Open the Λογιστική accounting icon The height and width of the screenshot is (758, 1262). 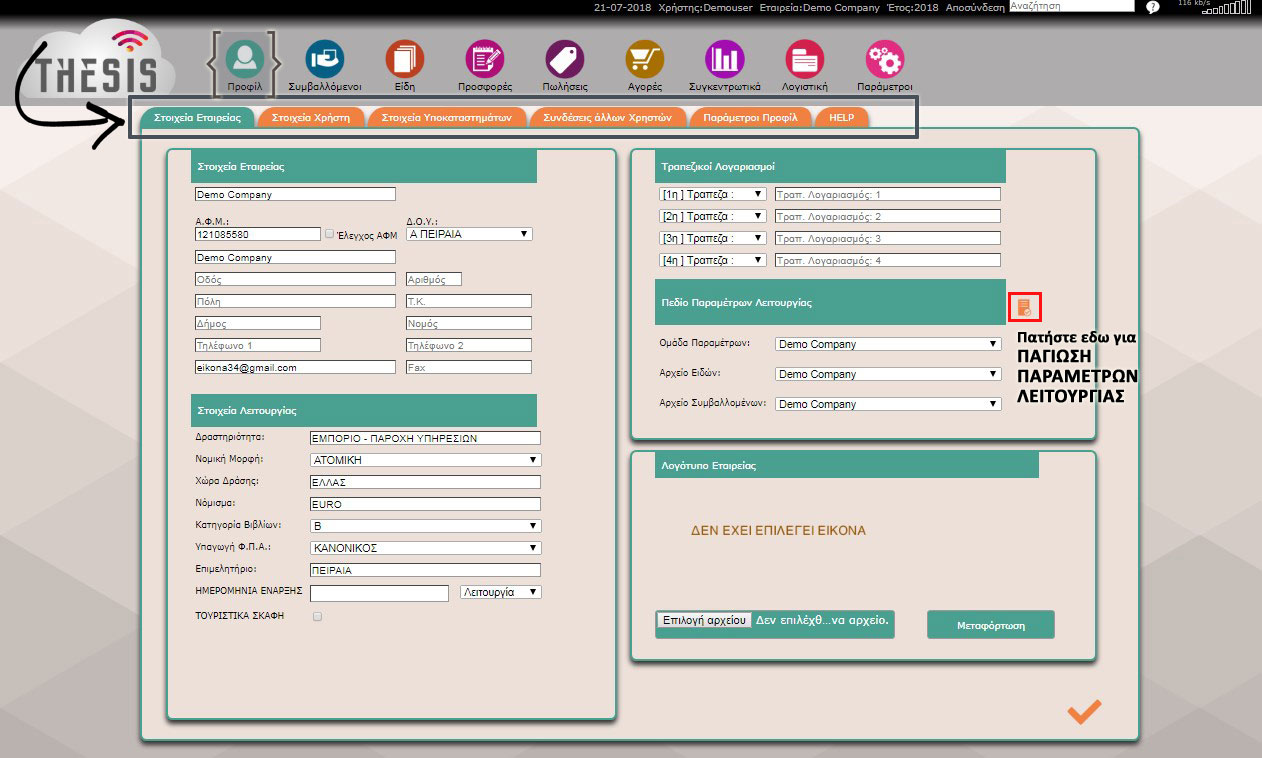804,60
